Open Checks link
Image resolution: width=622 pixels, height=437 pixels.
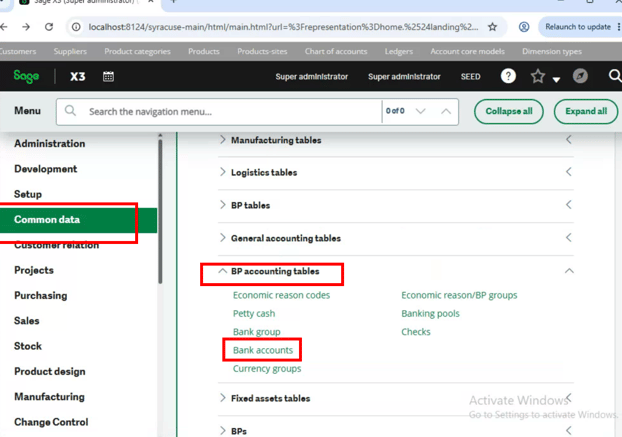pyautogui.click(x=416, y=332)
